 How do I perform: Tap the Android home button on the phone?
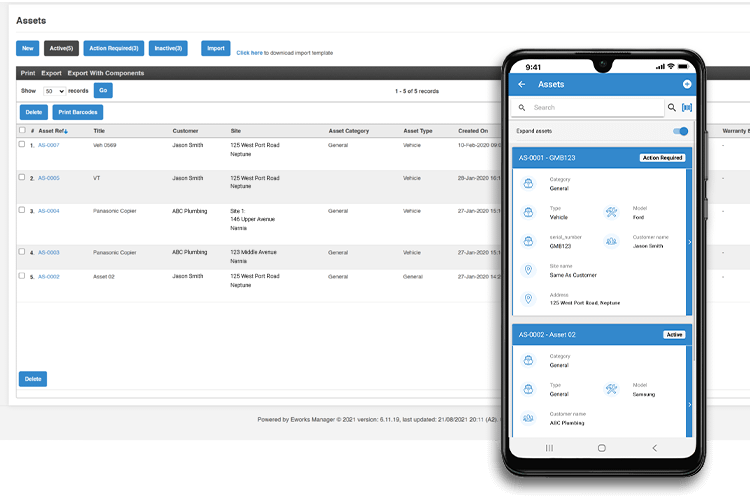pyautogui.click(x=602, y=447)
